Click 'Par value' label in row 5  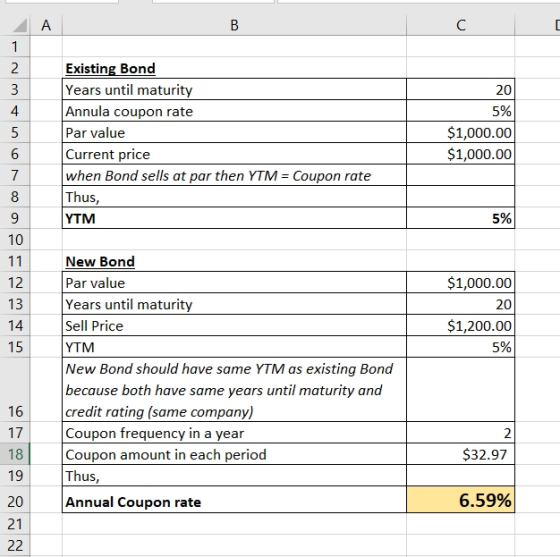point(234,132)
